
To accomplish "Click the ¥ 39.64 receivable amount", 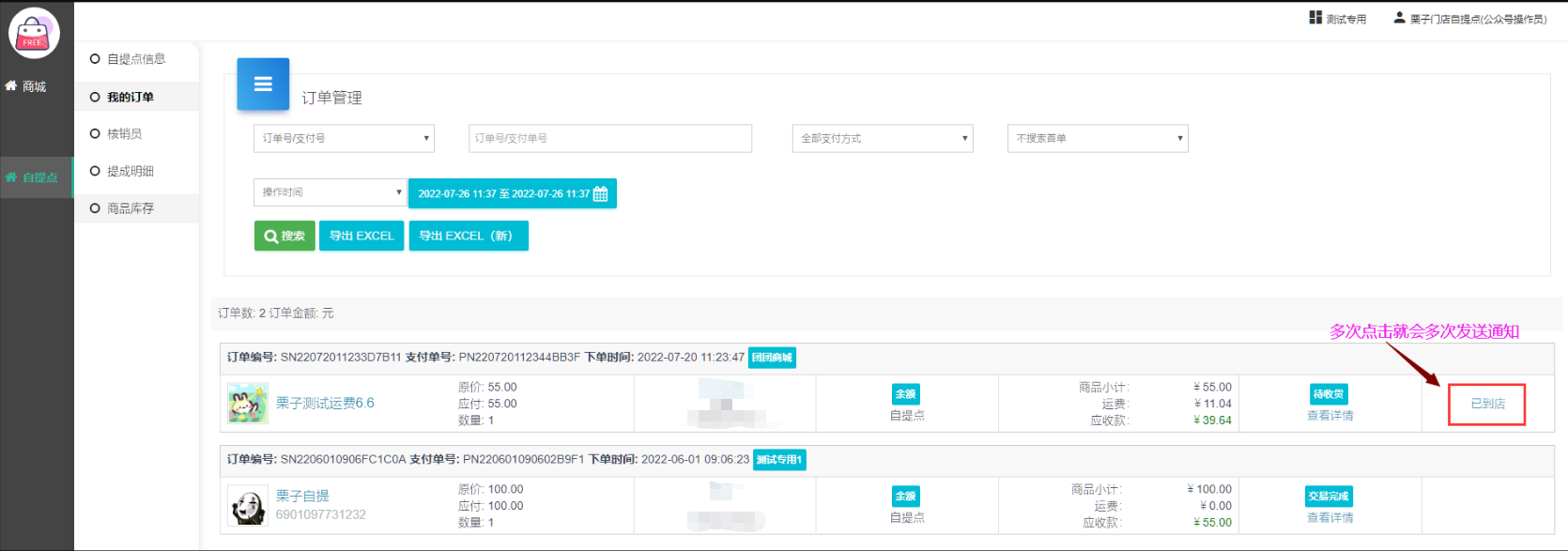I will [x=1212, y=421].
